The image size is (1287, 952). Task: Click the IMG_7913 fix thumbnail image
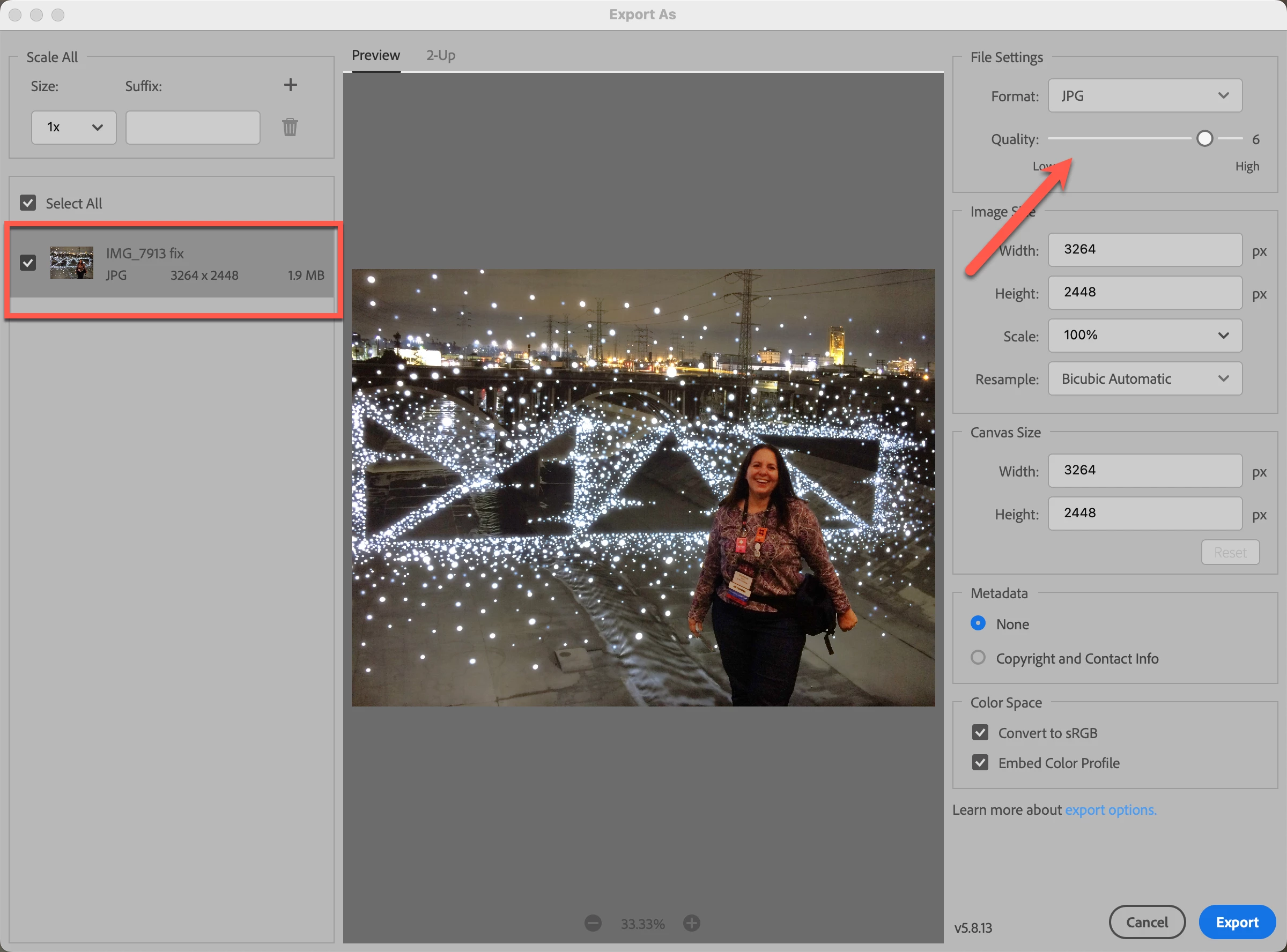point(71,263)
